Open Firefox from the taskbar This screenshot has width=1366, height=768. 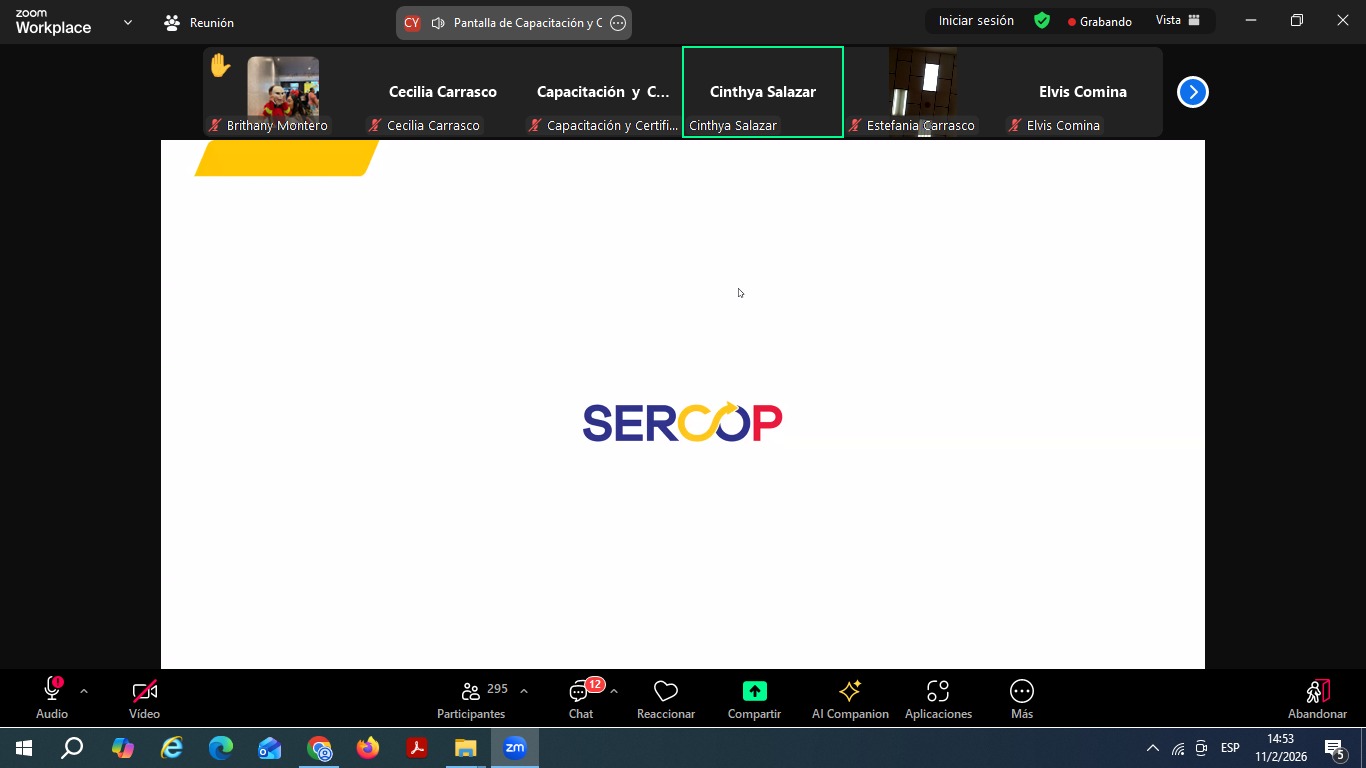coord(368,748)
